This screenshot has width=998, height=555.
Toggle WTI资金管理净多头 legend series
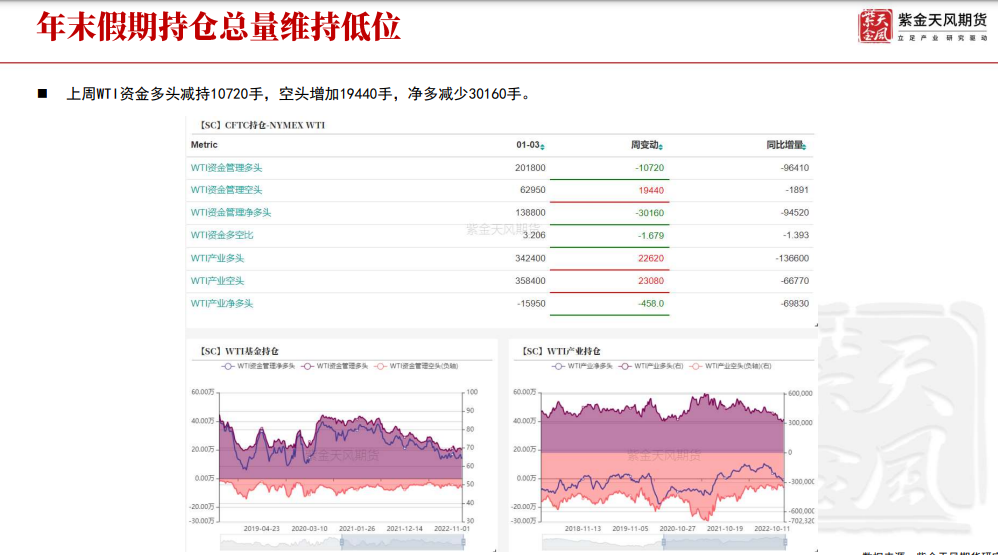(x=265, y=366)
